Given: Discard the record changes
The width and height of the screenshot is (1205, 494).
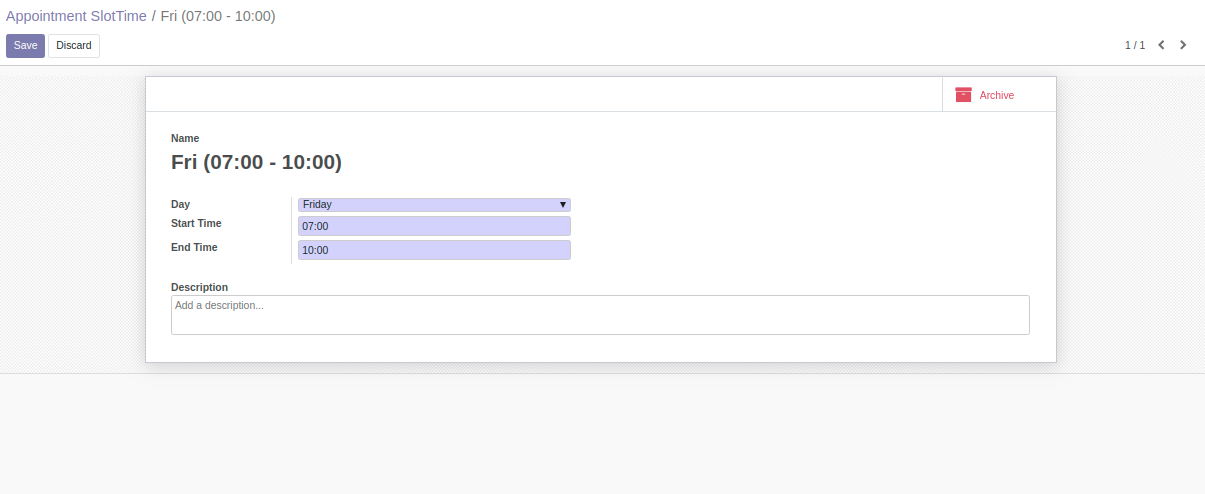Looking at the screenshot, I should tap(74, 46).
